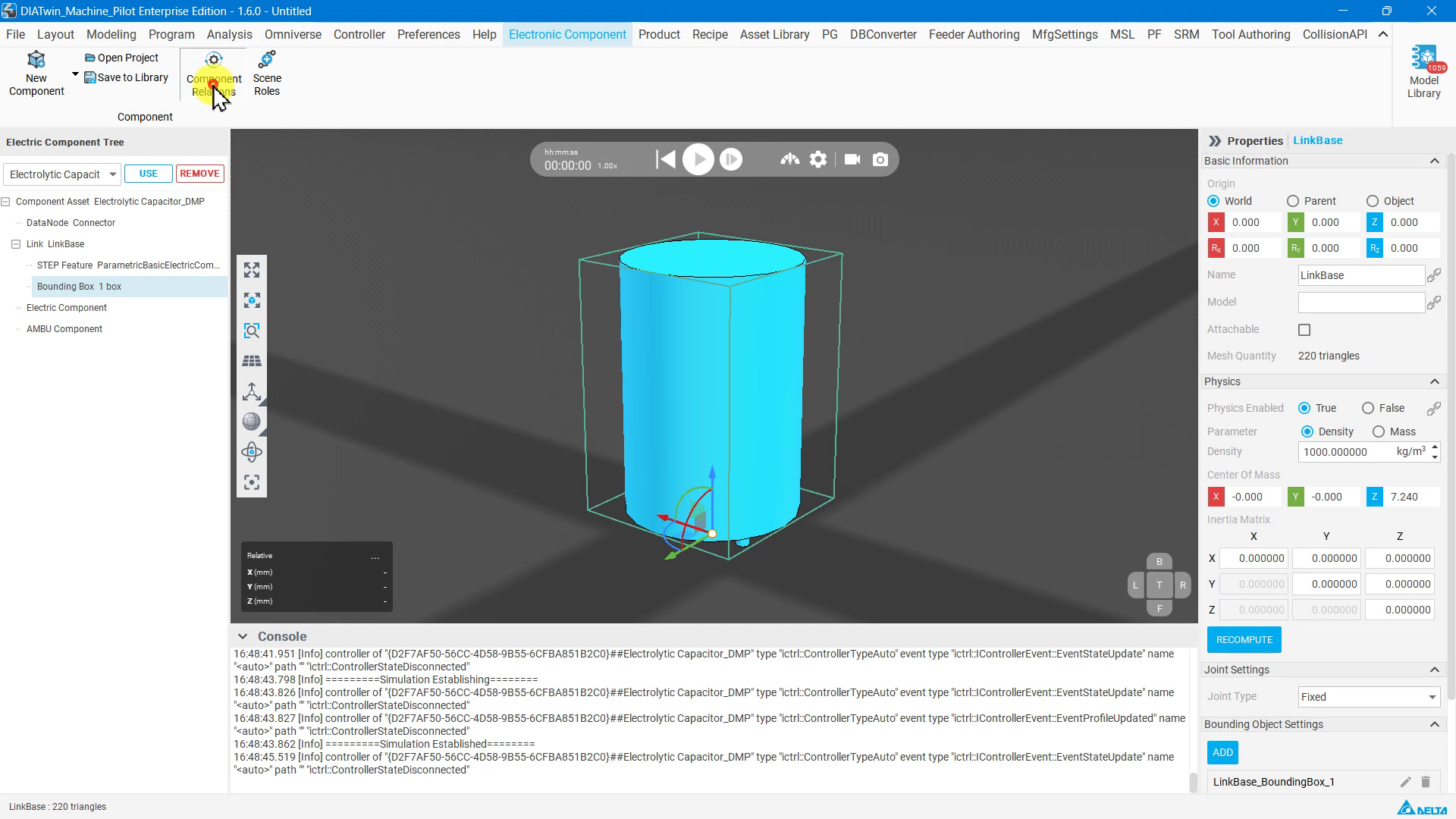1456x819 pixels.
Task: Click the video recording camera icon
Action: point(852,159)
